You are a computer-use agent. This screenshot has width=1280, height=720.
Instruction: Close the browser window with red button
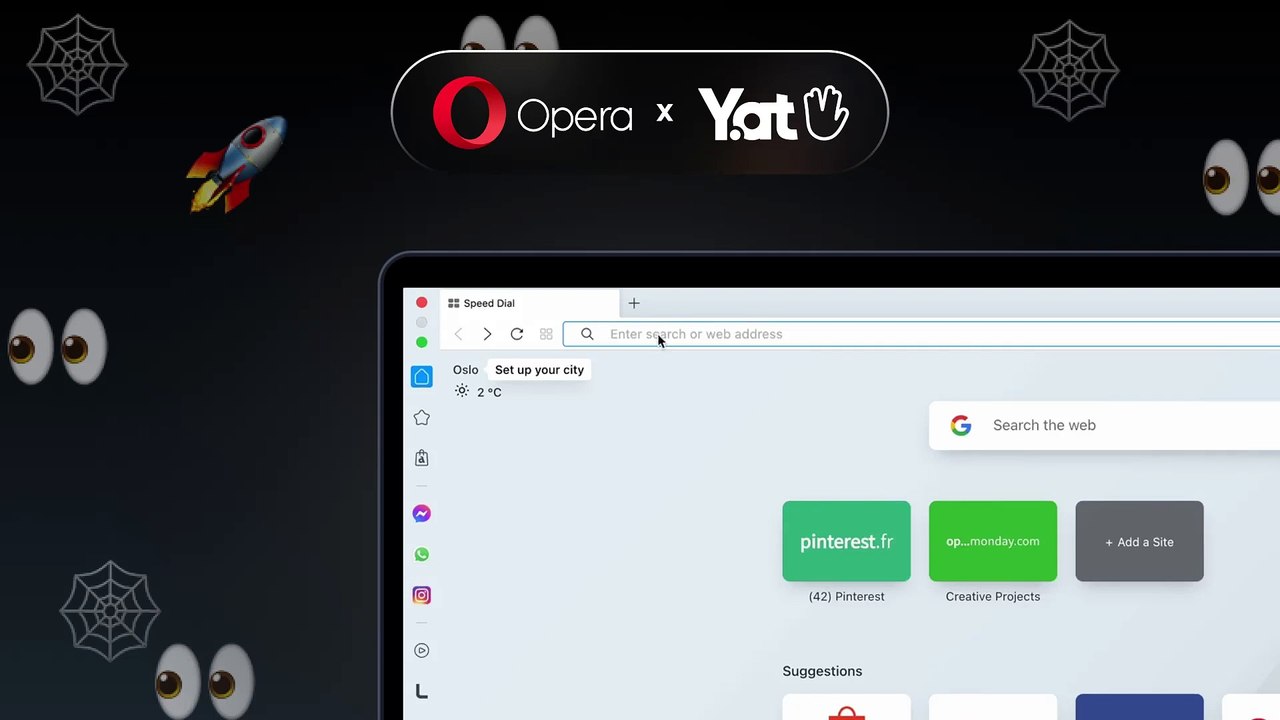tap(422, 303)
